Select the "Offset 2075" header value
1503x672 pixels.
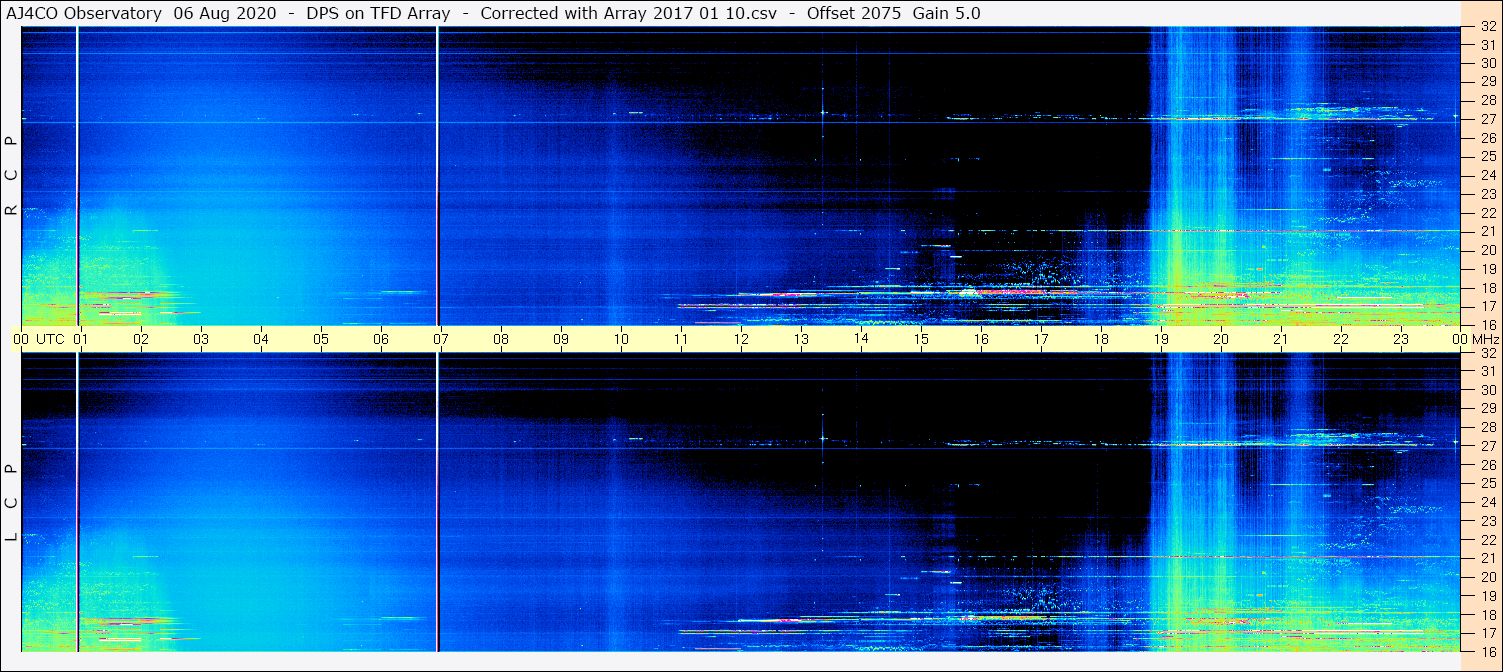pyautogui.click(x=854, y=13)
